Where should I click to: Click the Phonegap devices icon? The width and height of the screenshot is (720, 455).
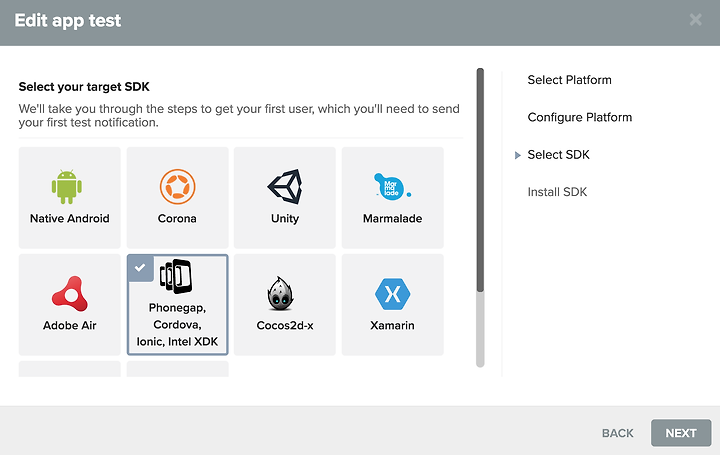[176, 276]
